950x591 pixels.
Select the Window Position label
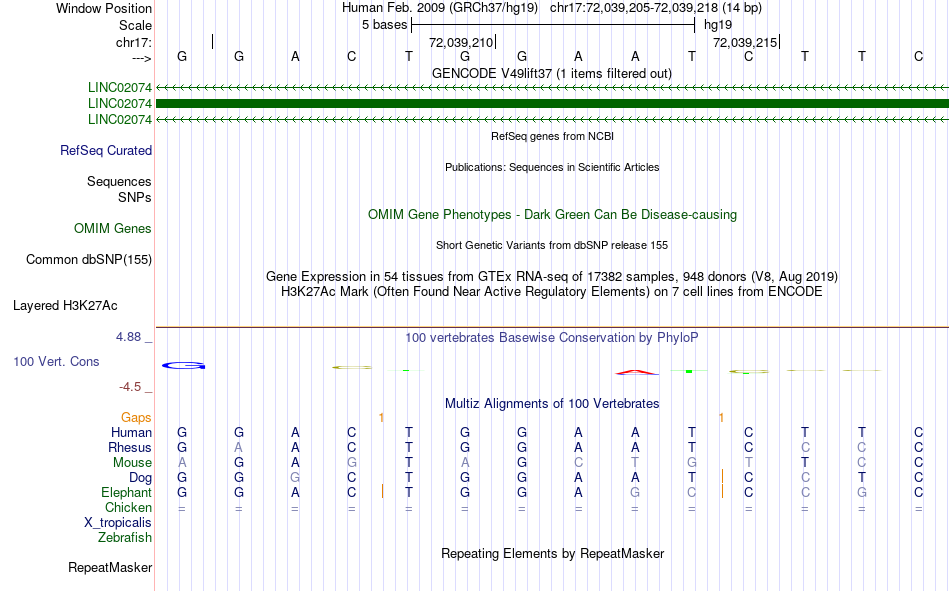104,8
